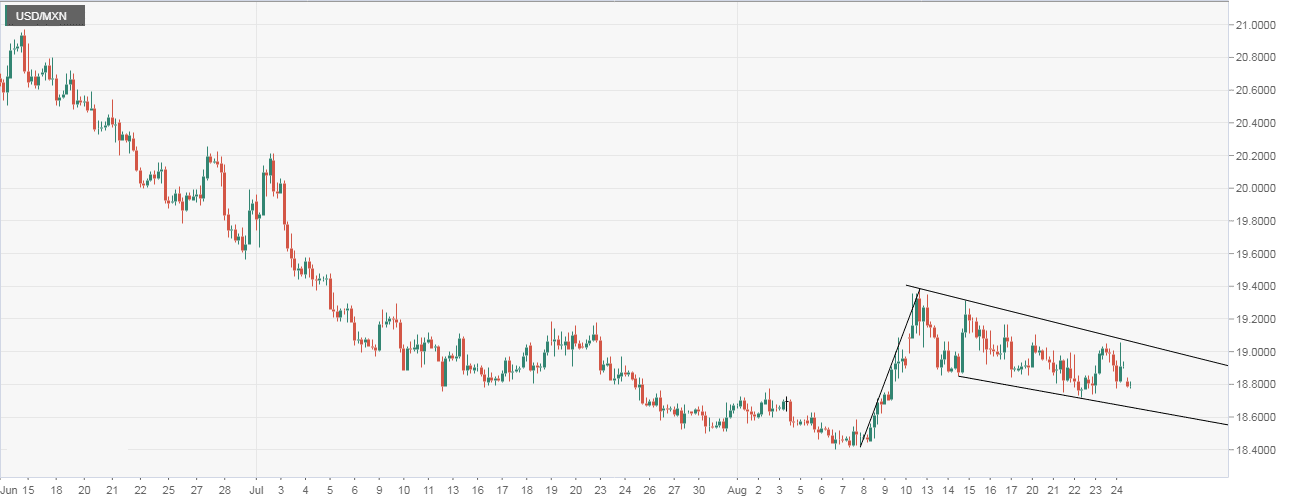Select the Jul month marker on time axis
This screenshot has width=1299, height=503.
[256, 491]
